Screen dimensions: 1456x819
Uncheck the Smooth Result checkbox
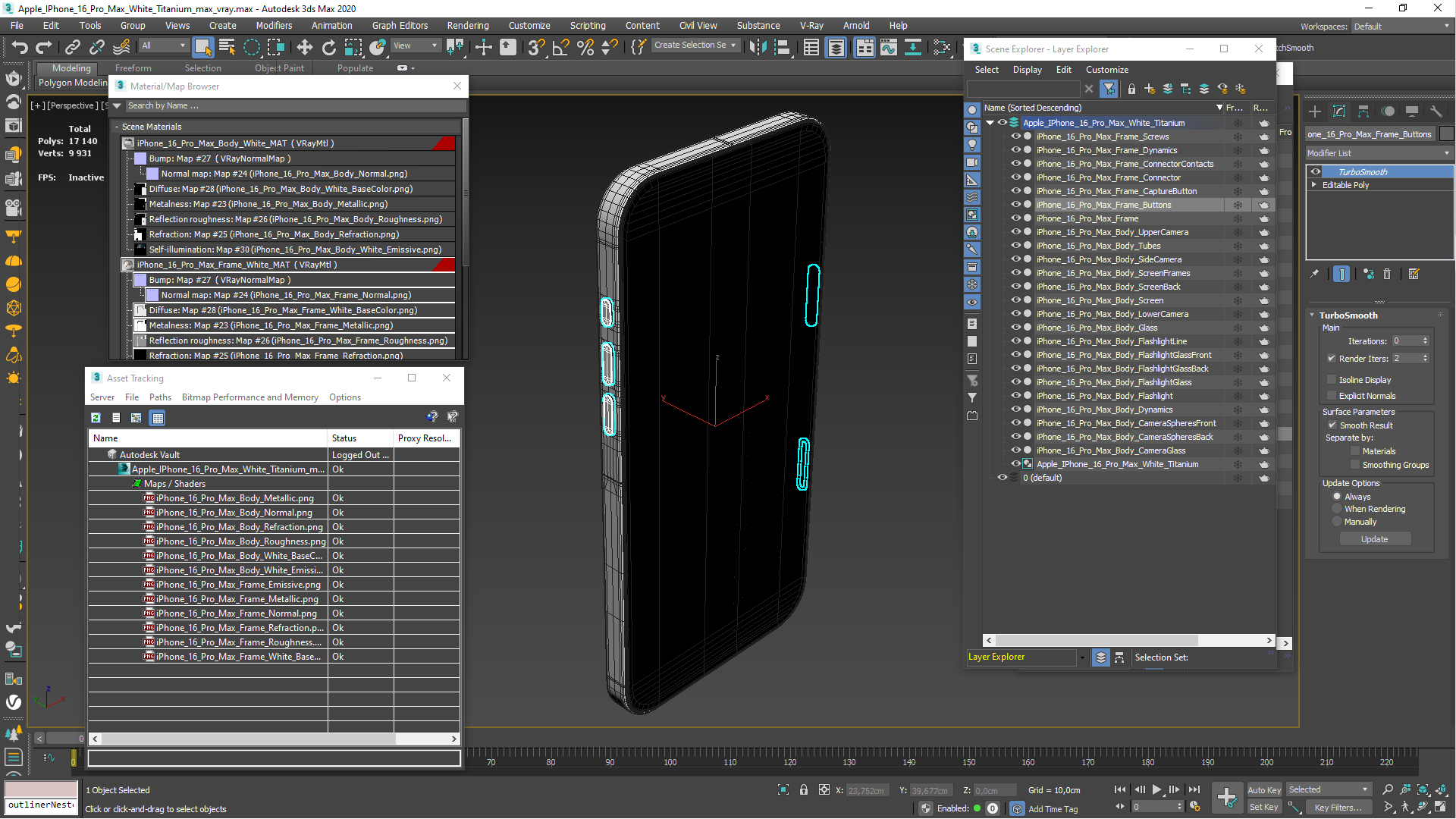(1332, 425)
